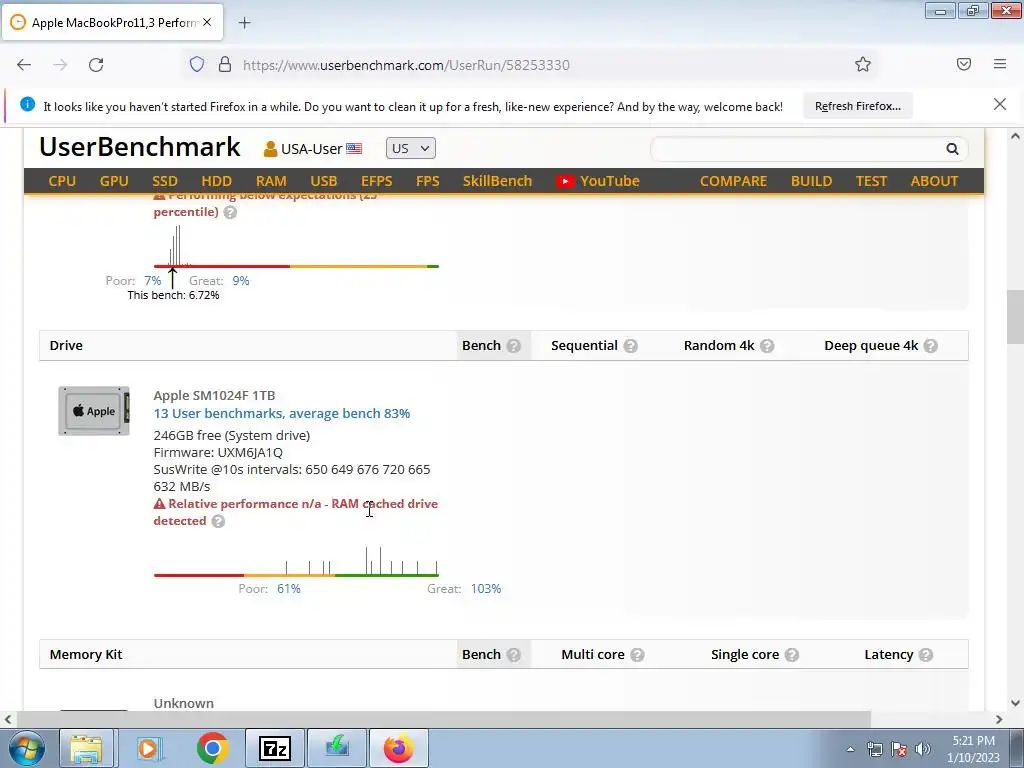The height and width of the screenshot is (768, 1024).
Task: Open the USB menu item
Action: (x=324, y=181)
